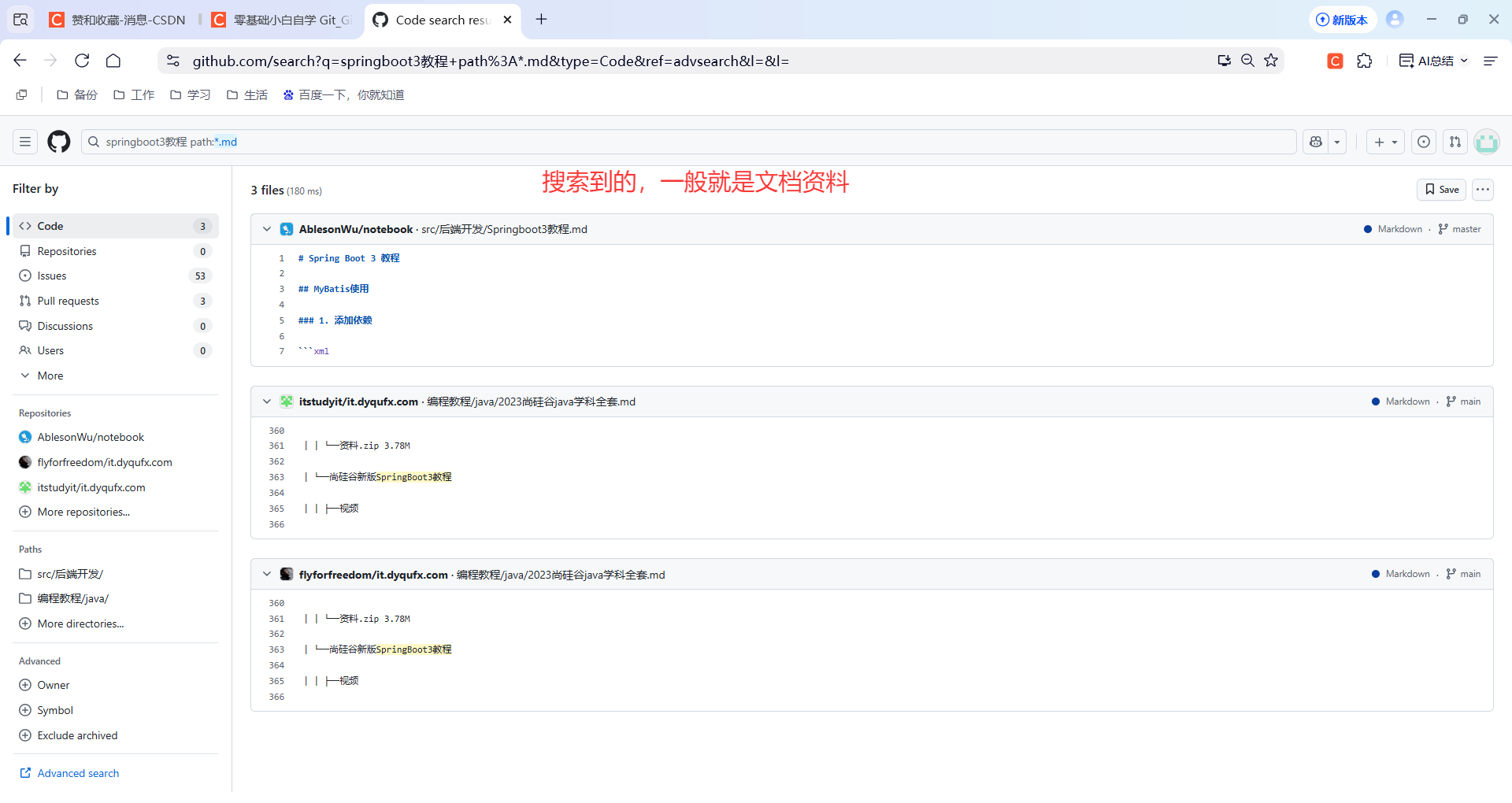Viewport: 1512px width, 803px height.
Task: Click the address bar URL
Action: point(491,61)
